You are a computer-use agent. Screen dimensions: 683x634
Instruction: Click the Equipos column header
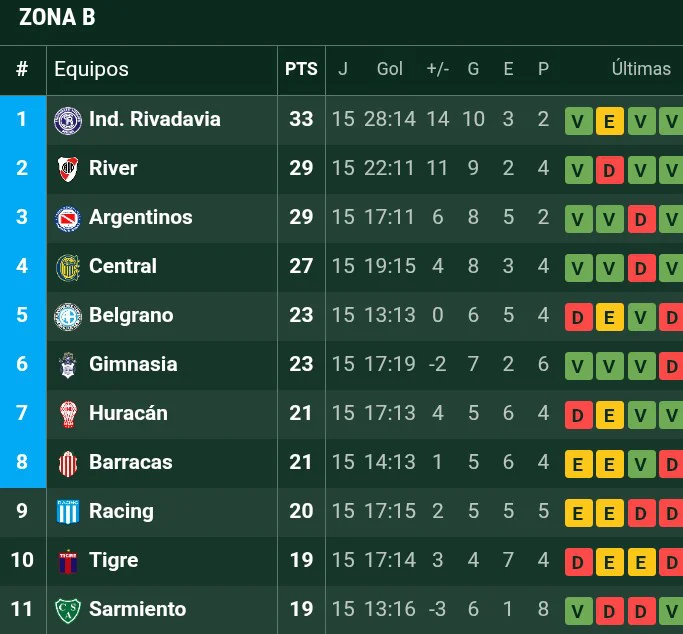[91, 69]
